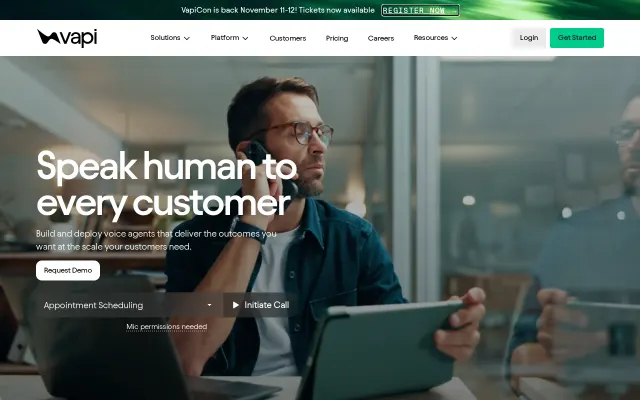Open the Resources dropdown menu
This screenshot has height=400, width=640.
point(435,38)
